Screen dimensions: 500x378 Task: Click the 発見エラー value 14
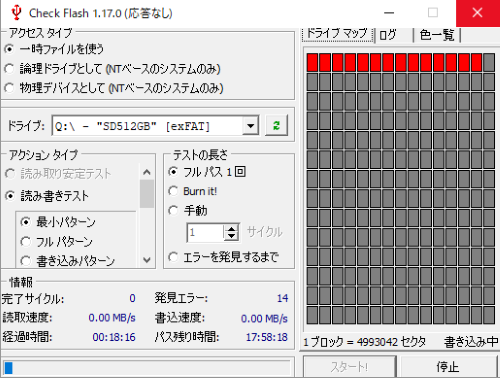point(282,298)
